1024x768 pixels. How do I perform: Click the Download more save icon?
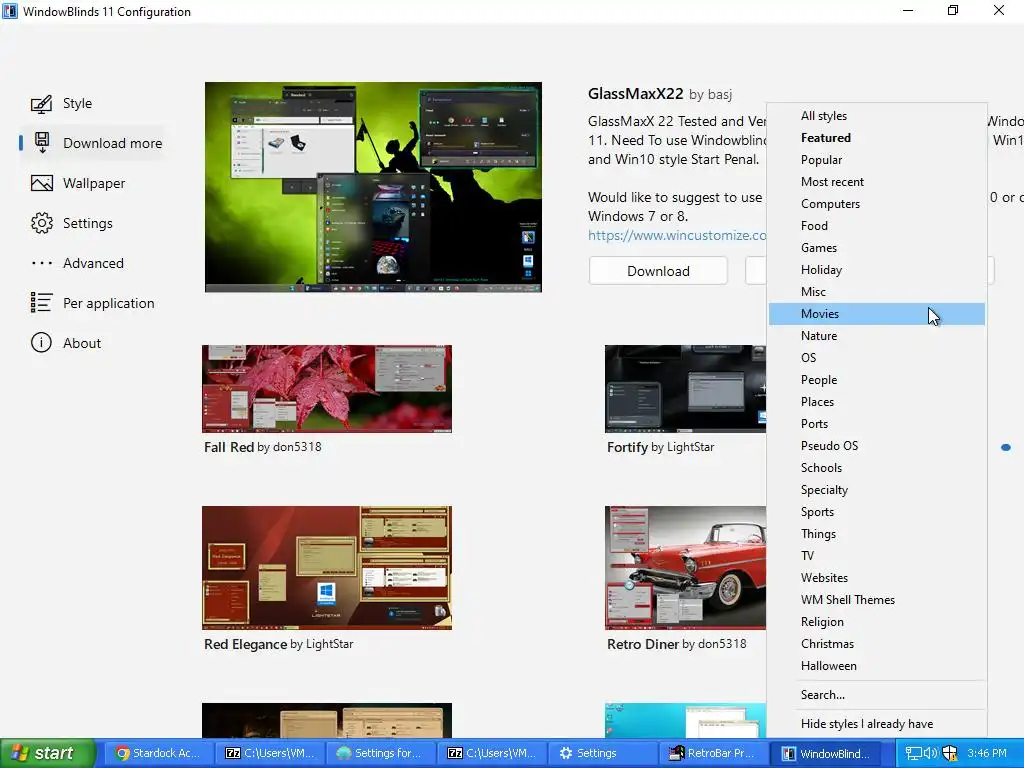(42, 143)
